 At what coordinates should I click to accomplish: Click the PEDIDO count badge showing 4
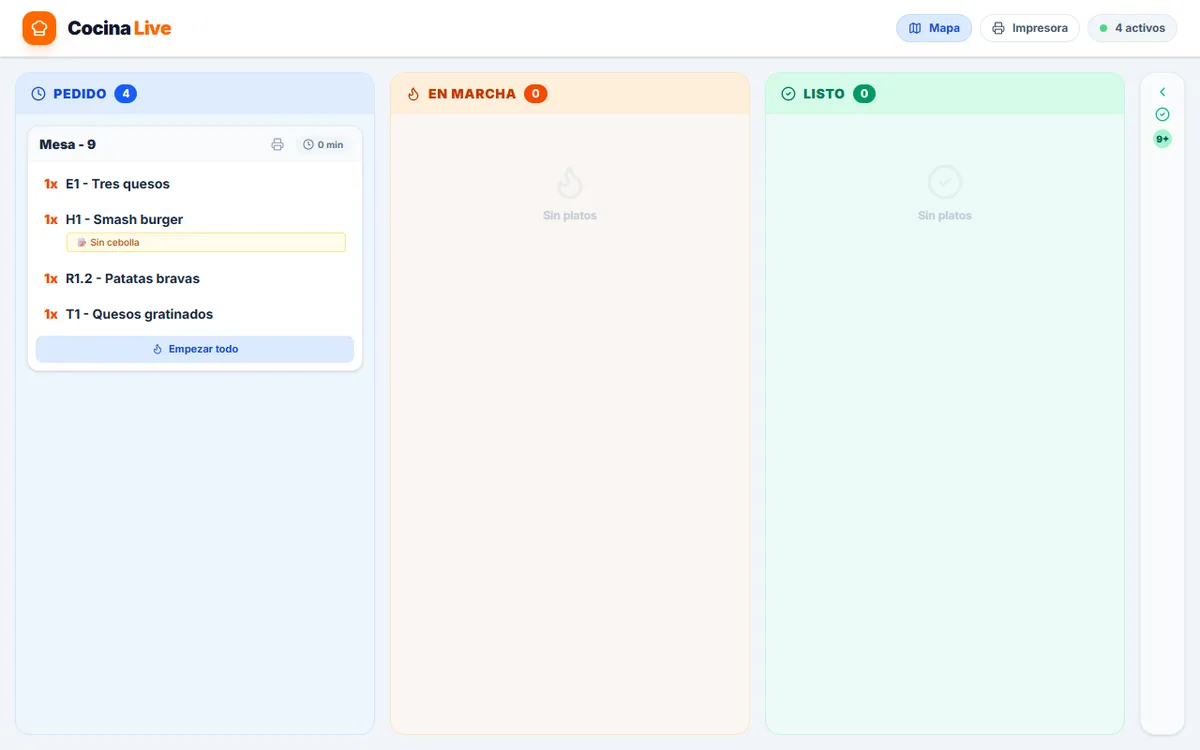(x=126, y=94)
